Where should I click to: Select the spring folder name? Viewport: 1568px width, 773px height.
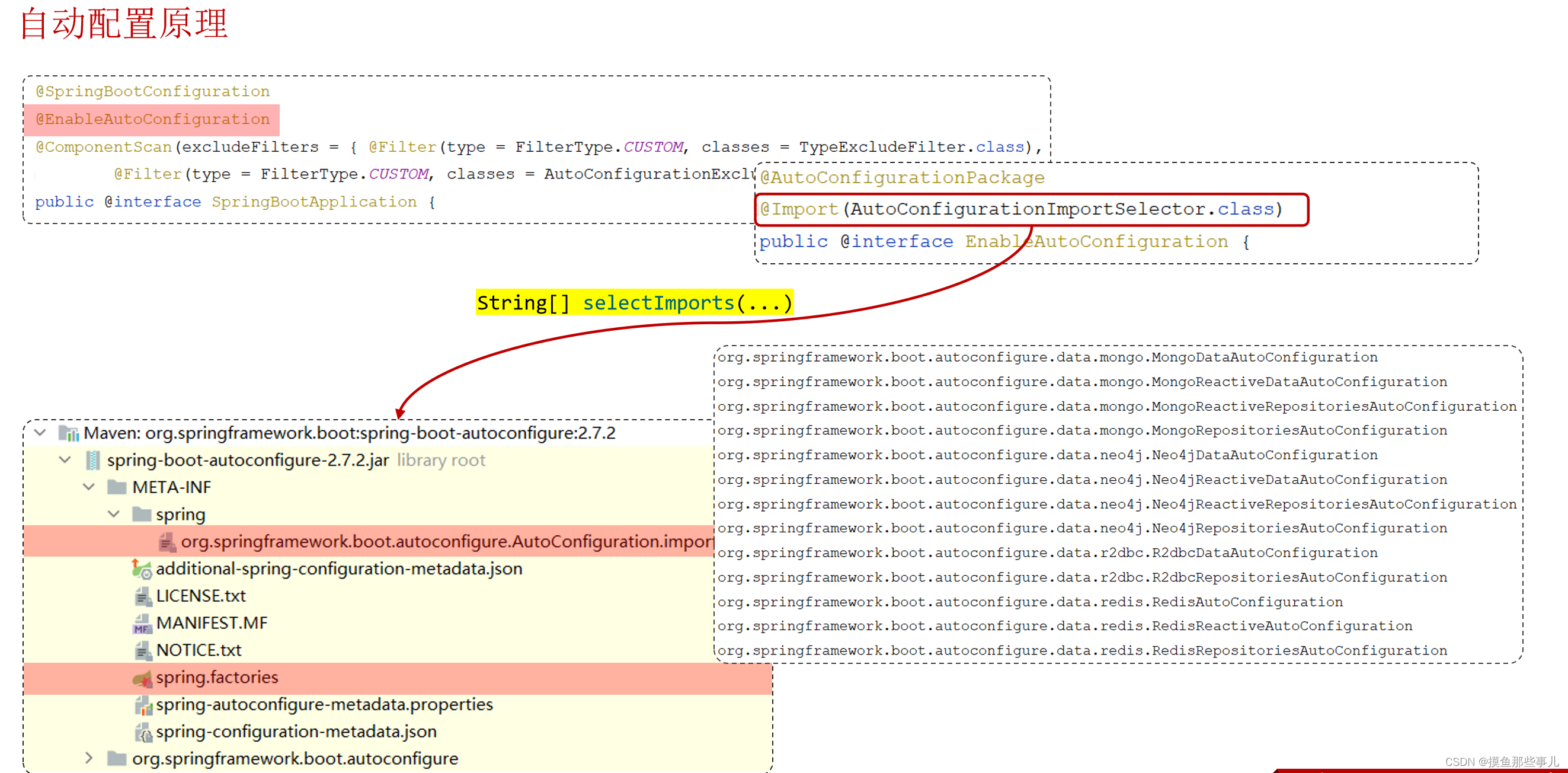pos(181,515)
